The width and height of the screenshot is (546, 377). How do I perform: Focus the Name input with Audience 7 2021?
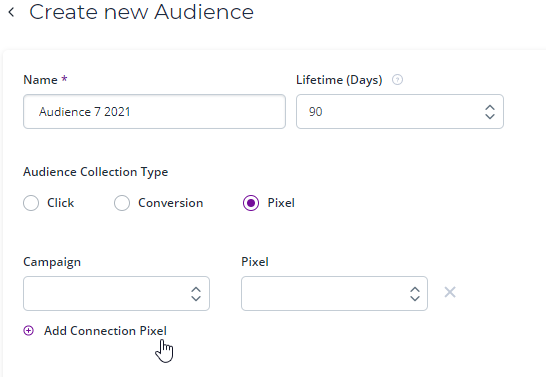pos(154,111)
